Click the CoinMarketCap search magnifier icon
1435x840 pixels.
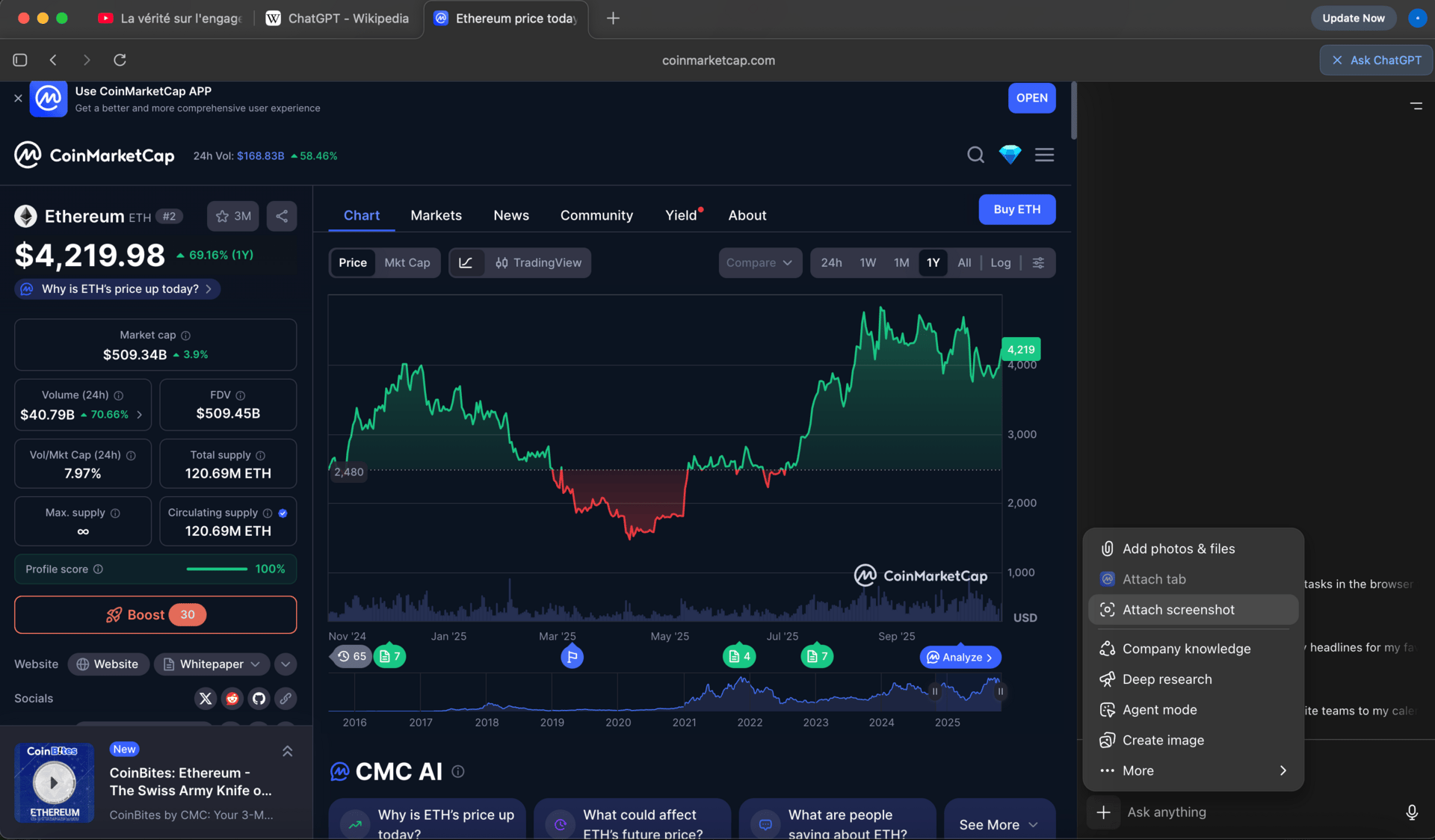pos(975,155)
